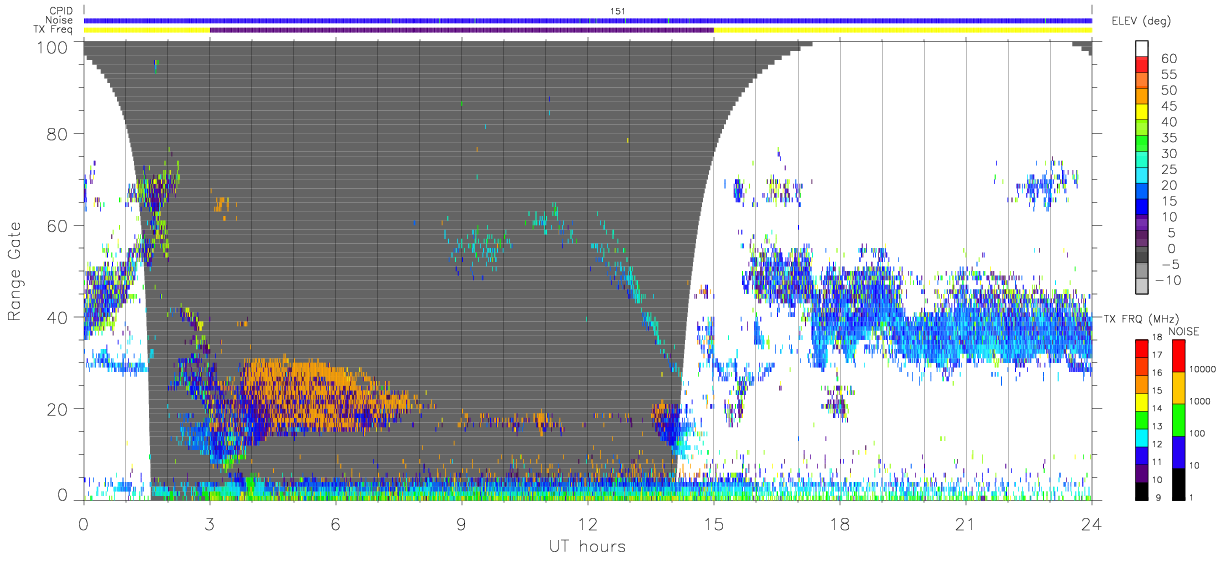
Task: Click the "100" tick on the Range Gate axis
Action: click(52, 47)
